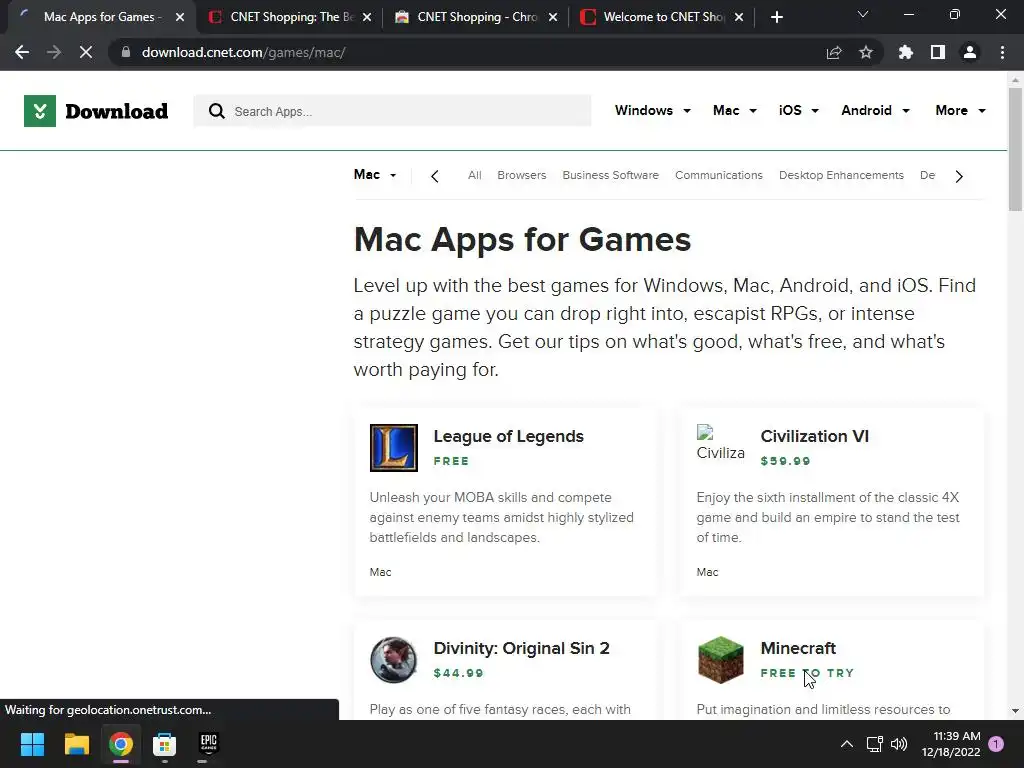
Task: Open the Extensions puzzle icon
Action: point(906,52)
